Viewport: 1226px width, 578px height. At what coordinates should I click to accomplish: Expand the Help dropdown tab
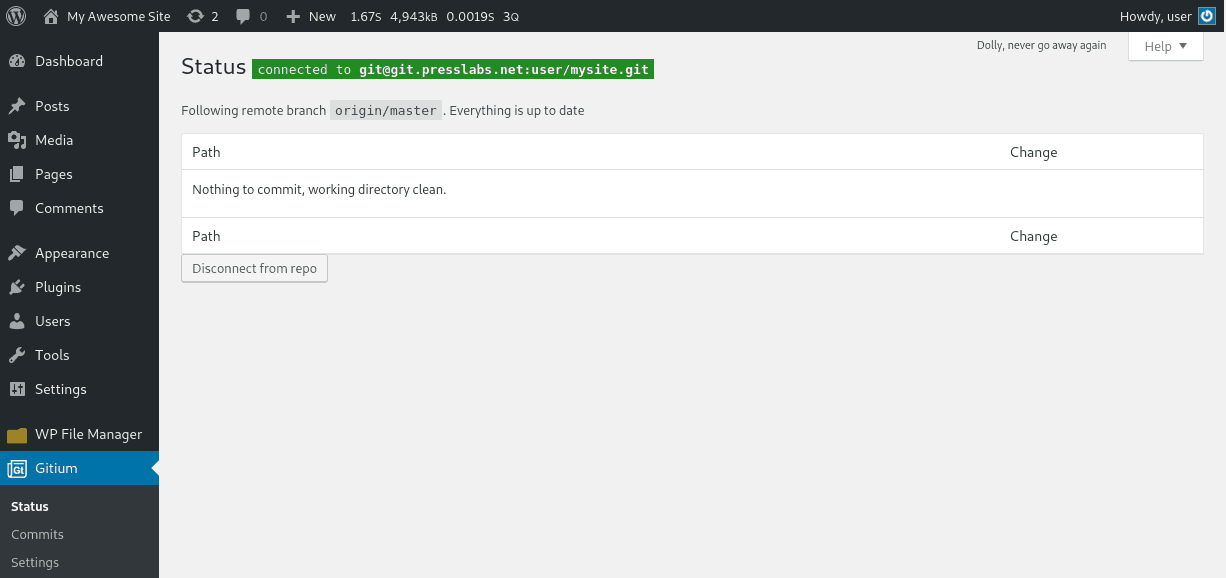[1166, 46]
